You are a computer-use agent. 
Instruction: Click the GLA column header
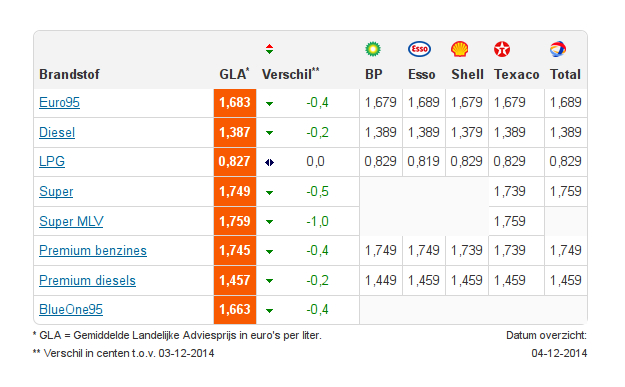tap(234, 74)
